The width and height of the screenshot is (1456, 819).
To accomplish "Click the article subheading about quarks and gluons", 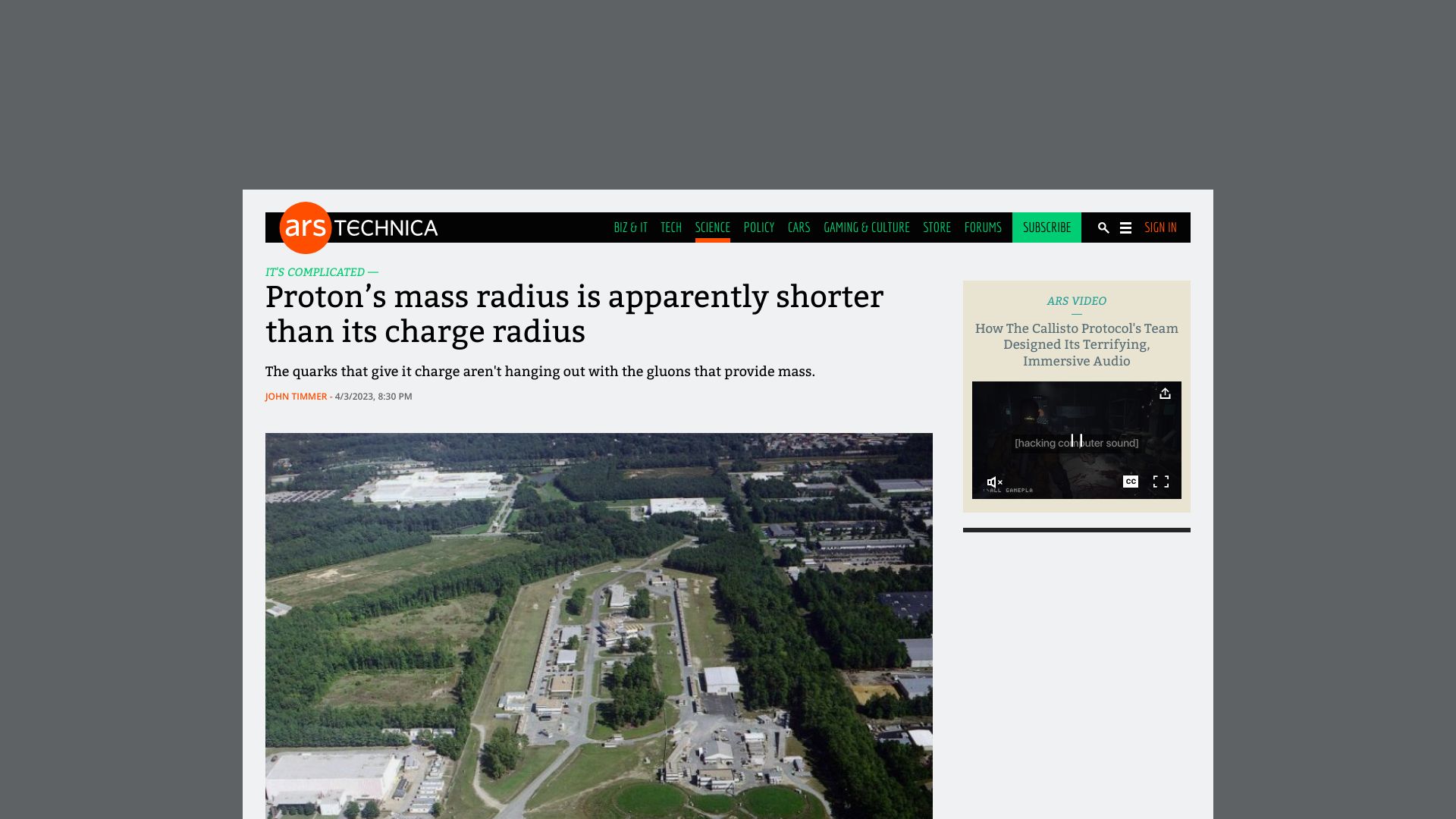I will [x=540, y=372].
